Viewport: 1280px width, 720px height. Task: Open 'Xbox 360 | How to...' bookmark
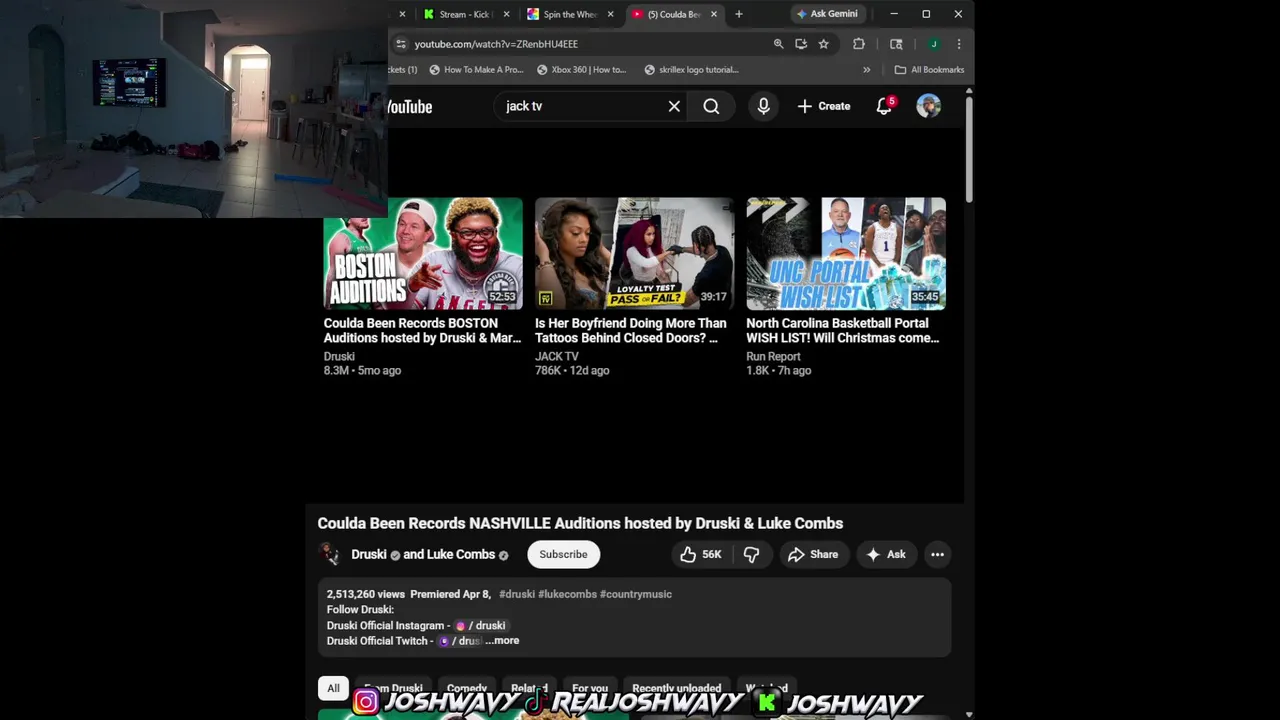click(x=582, y=70)
